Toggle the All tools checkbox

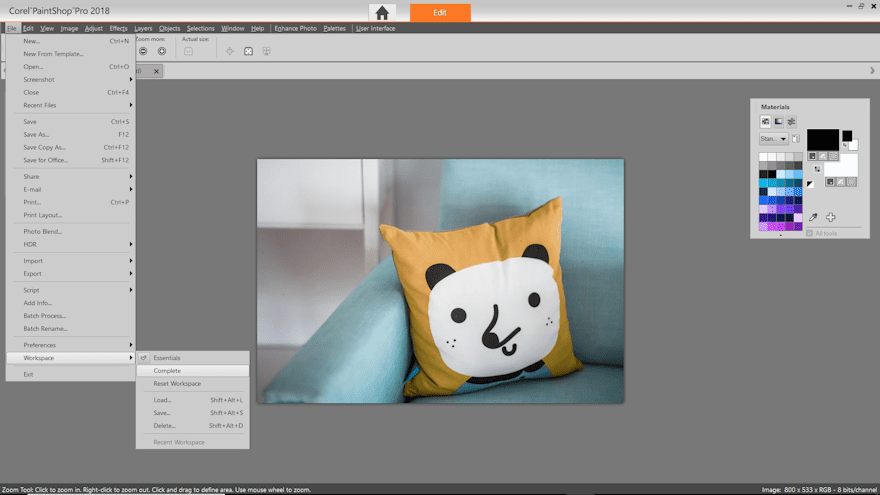[810, 233]
